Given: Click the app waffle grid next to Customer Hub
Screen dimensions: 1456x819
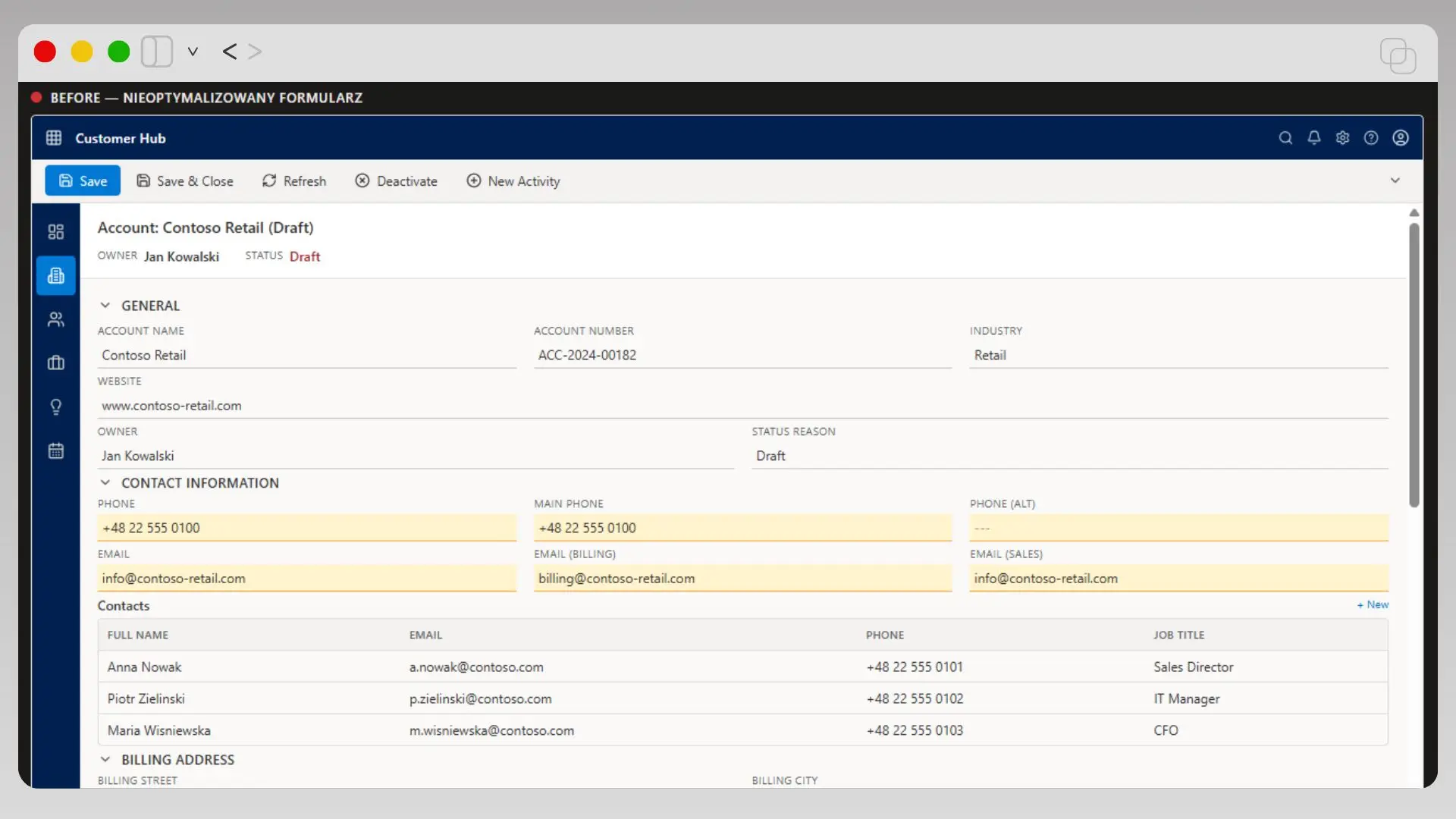Looking at the screenshot, I should tap(53, 138).
